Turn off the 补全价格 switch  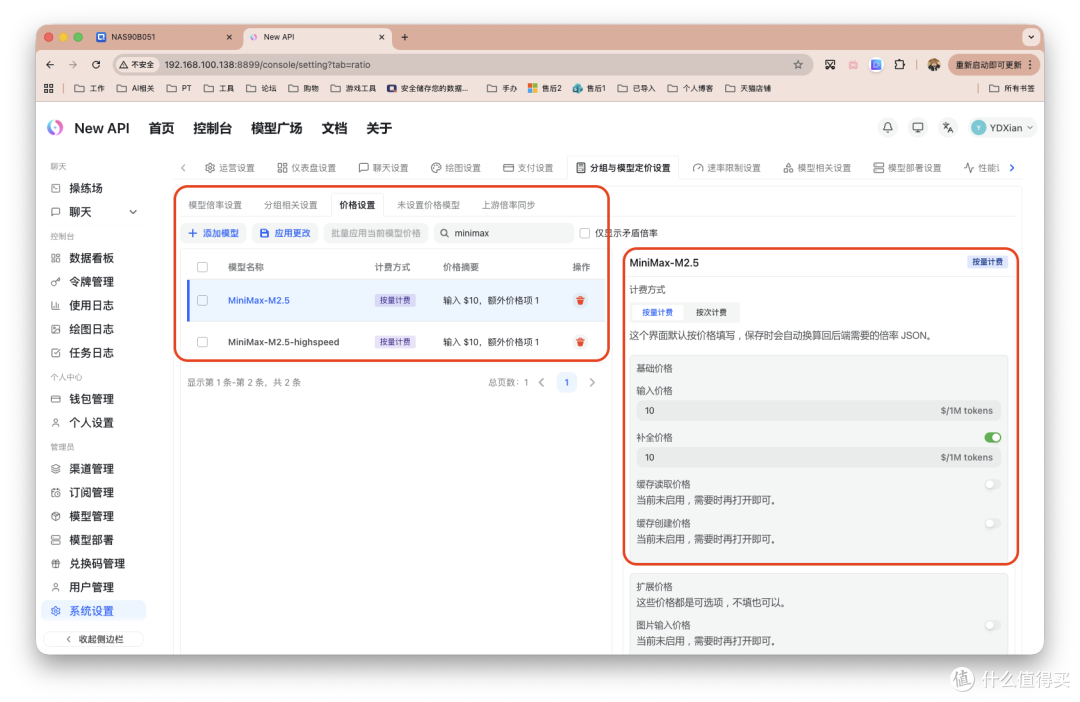(992, 437)
